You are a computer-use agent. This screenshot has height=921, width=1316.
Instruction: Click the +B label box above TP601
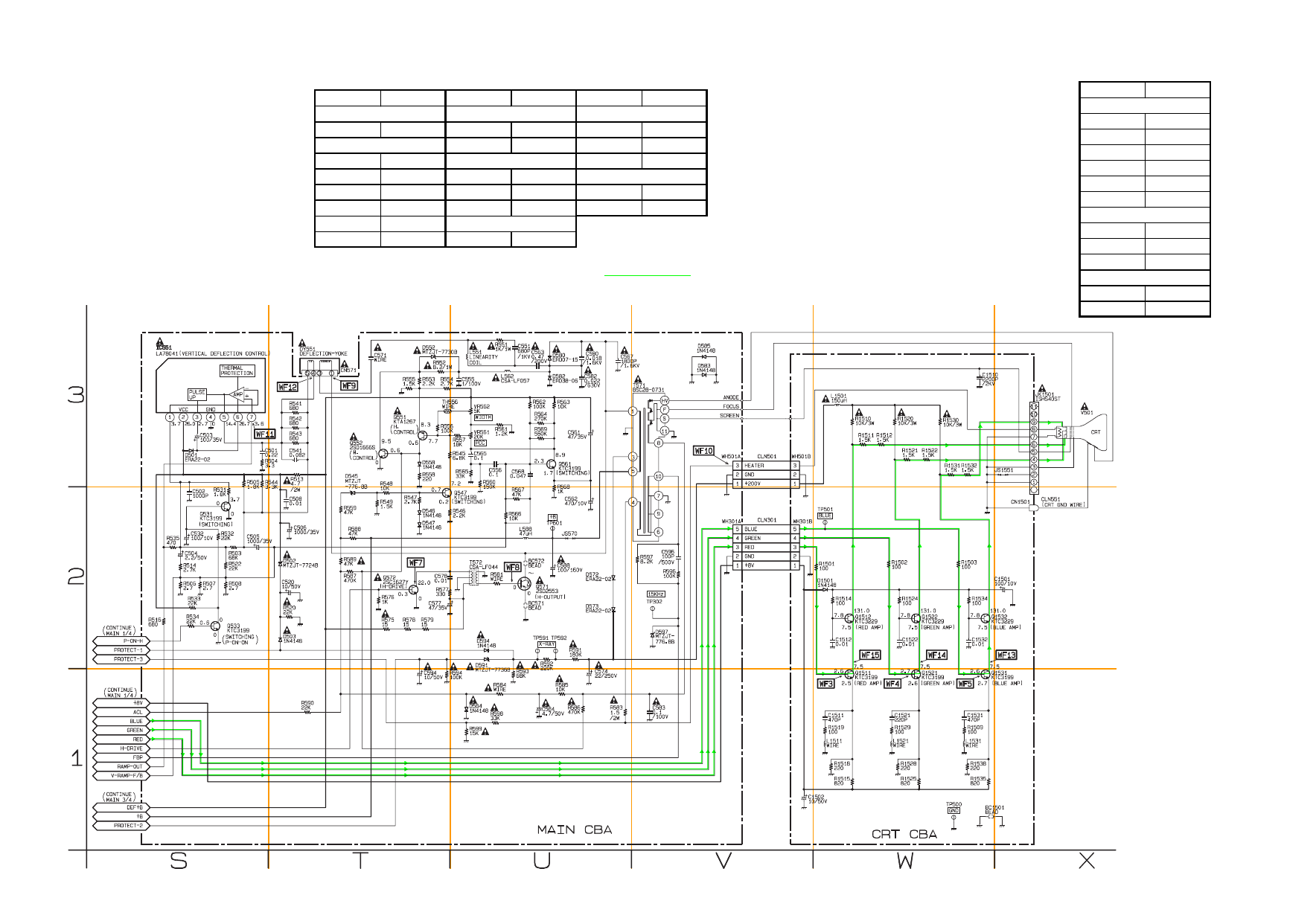[x=552, y=517]
